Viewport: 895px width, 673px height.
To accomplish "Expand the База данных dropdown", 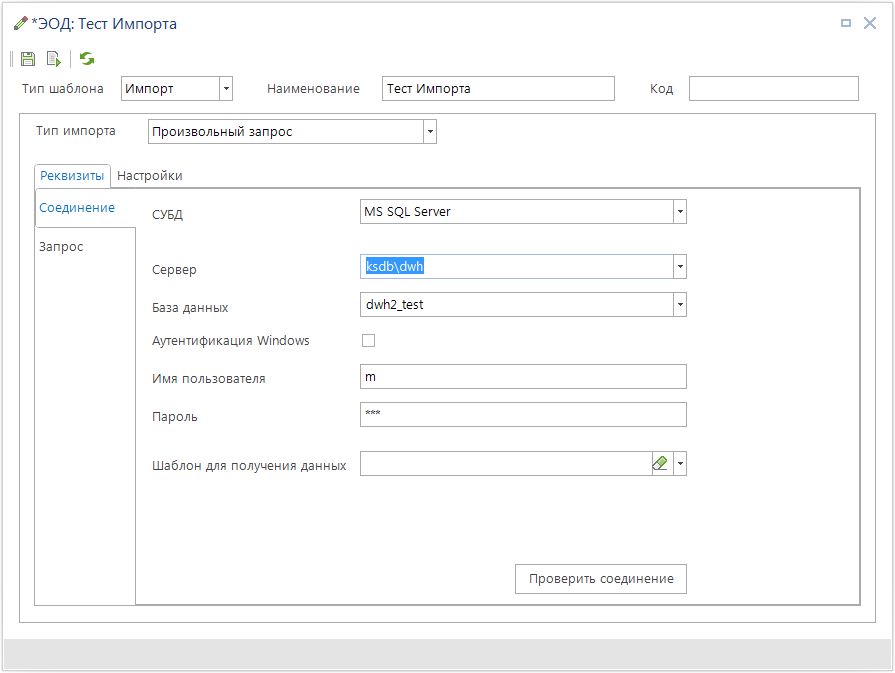I will pos(680,305).
